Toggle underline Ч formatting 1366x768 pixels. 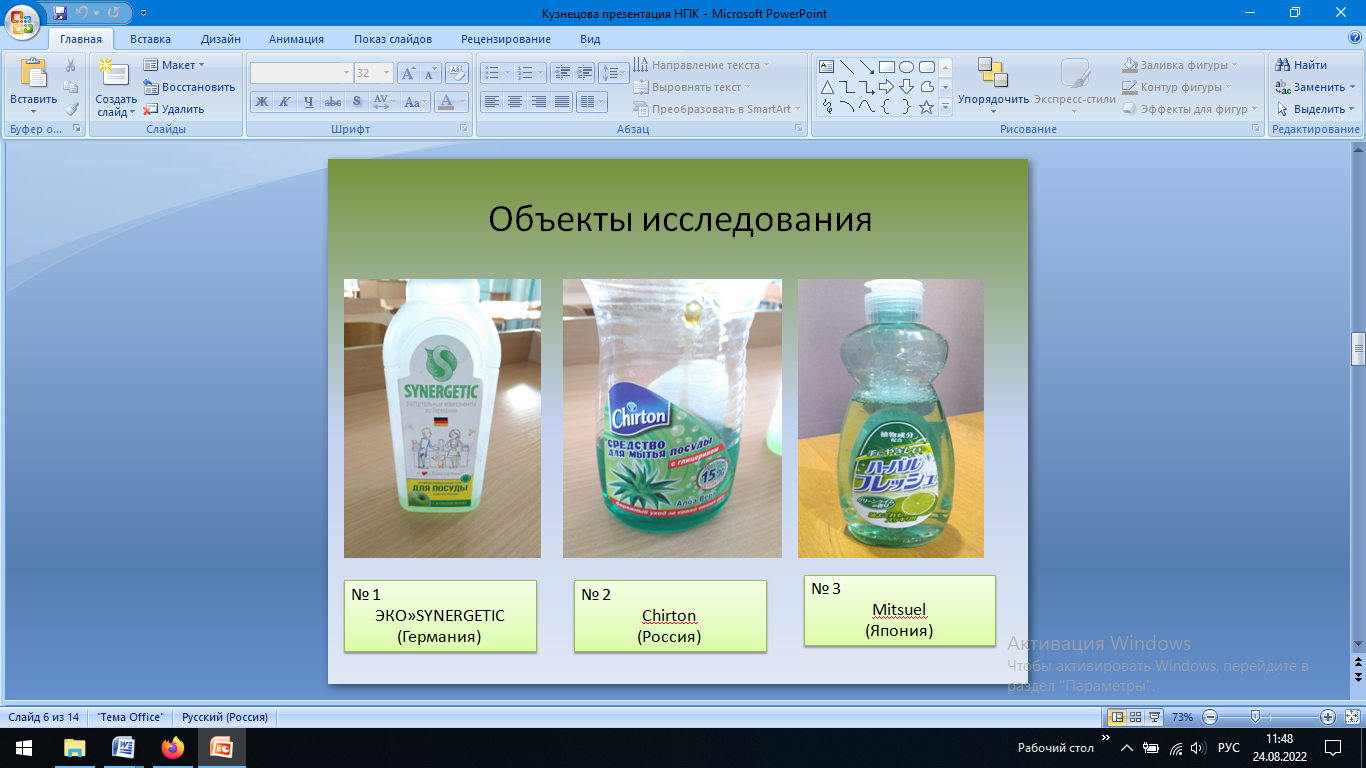[x=308, y=102]
